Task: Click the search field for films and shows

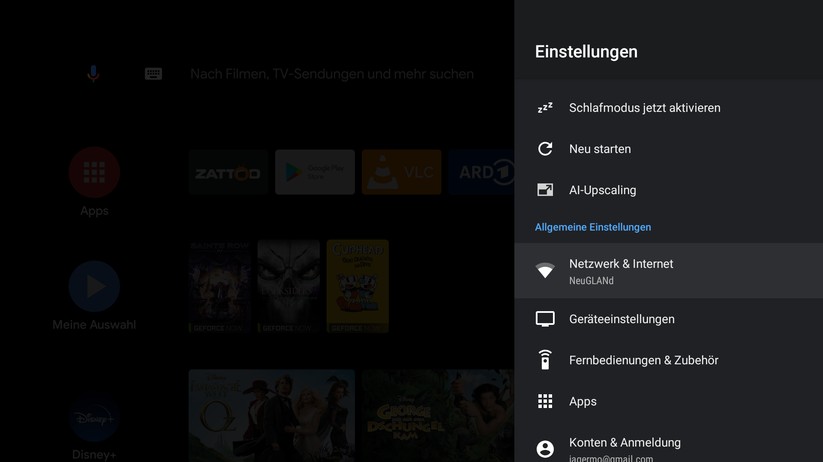Action: [x=331, y=74]
